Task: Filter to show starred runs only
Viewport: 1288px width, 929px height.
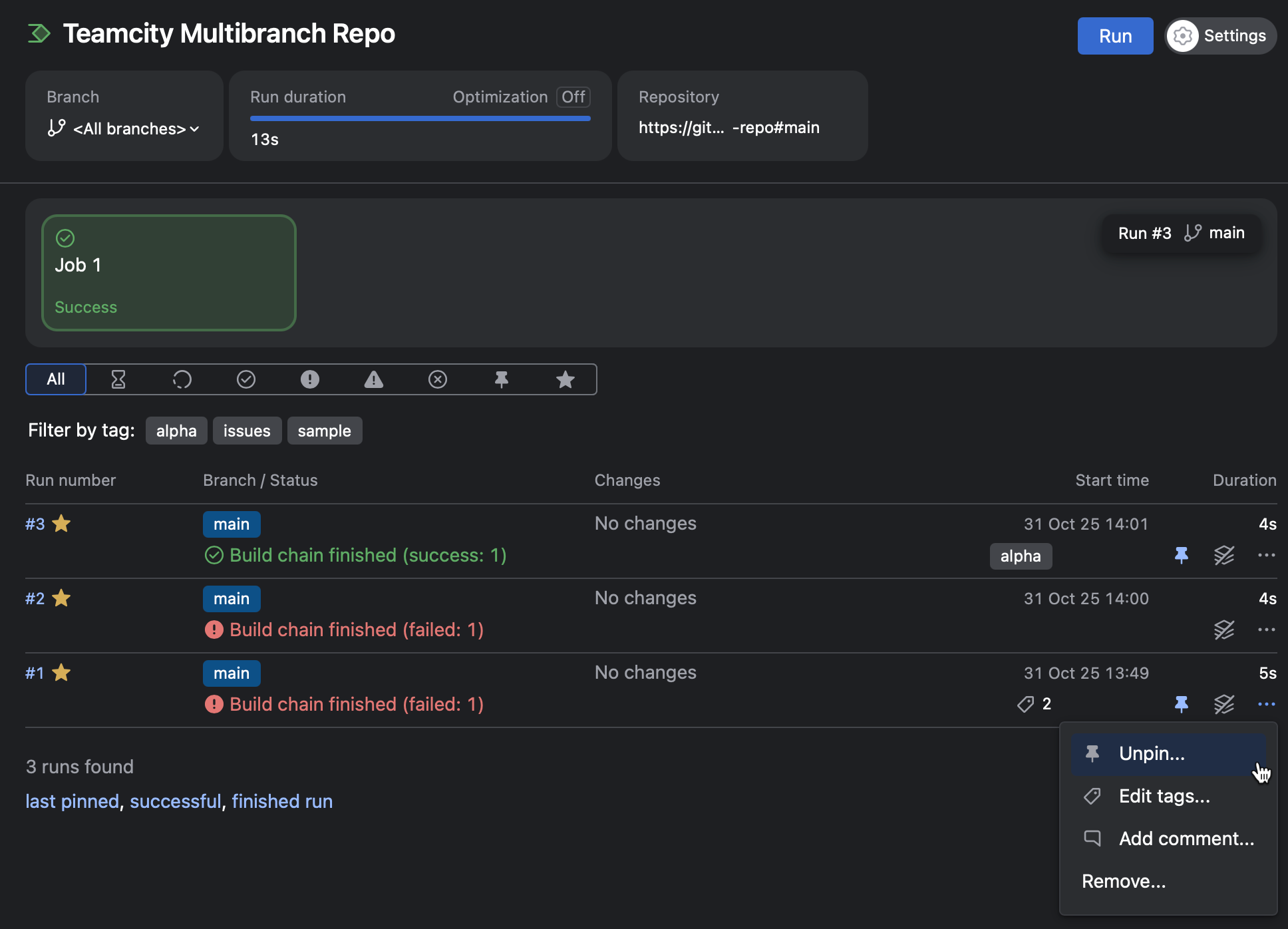Action: click(x=565, y=379)
